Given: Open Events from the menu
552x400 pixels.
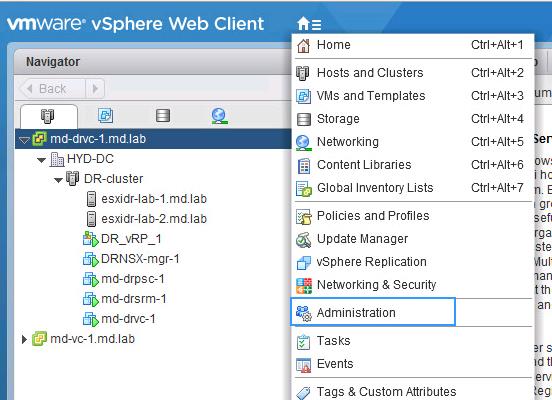Looking at the screenshot, I should (413, 364).
